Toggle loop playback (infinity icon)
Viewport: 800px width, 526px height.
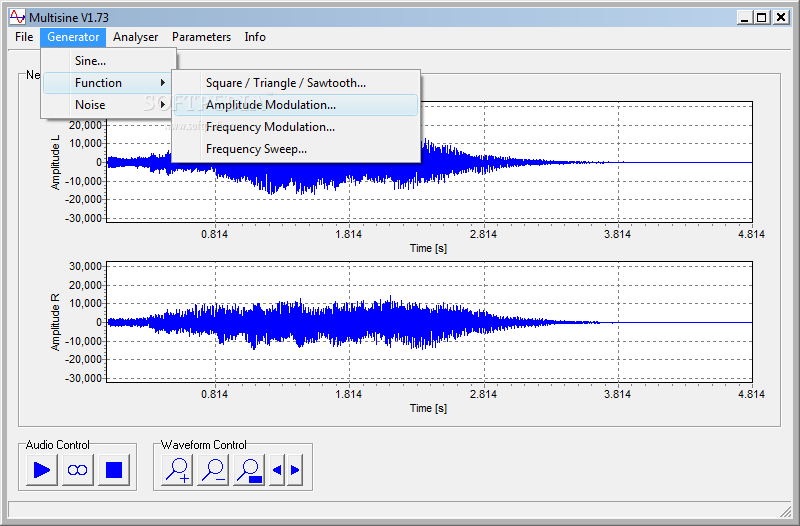tap(78, 470)
